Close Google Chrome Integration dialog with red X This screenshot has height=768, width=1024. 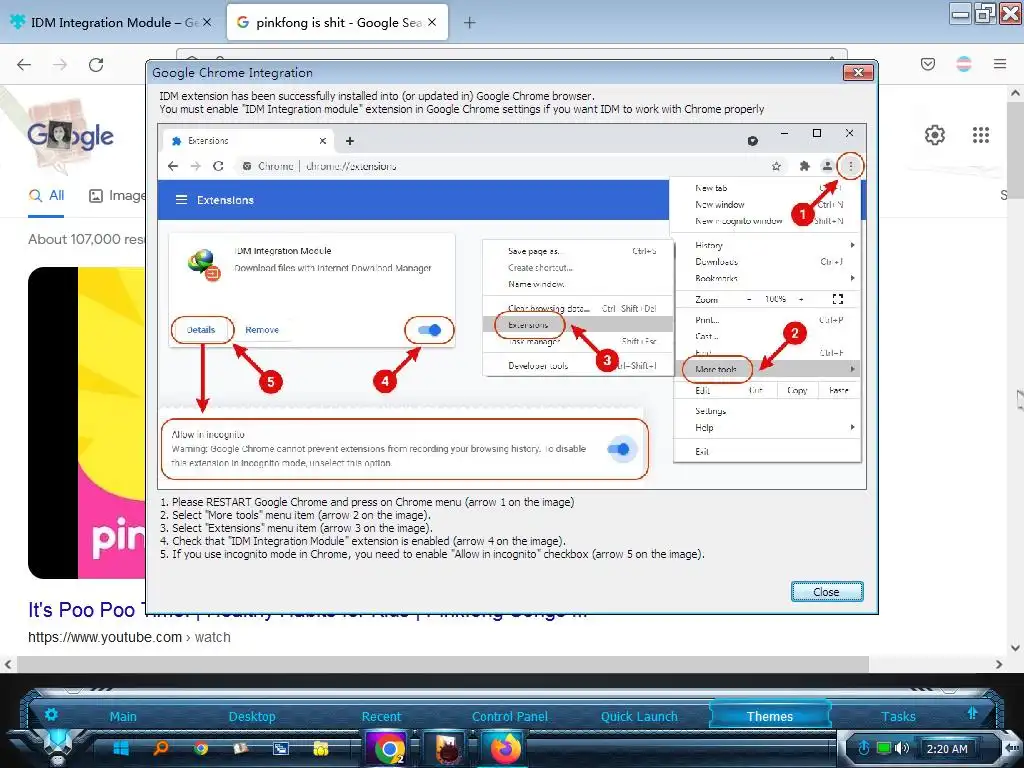(x=858, y=72)
